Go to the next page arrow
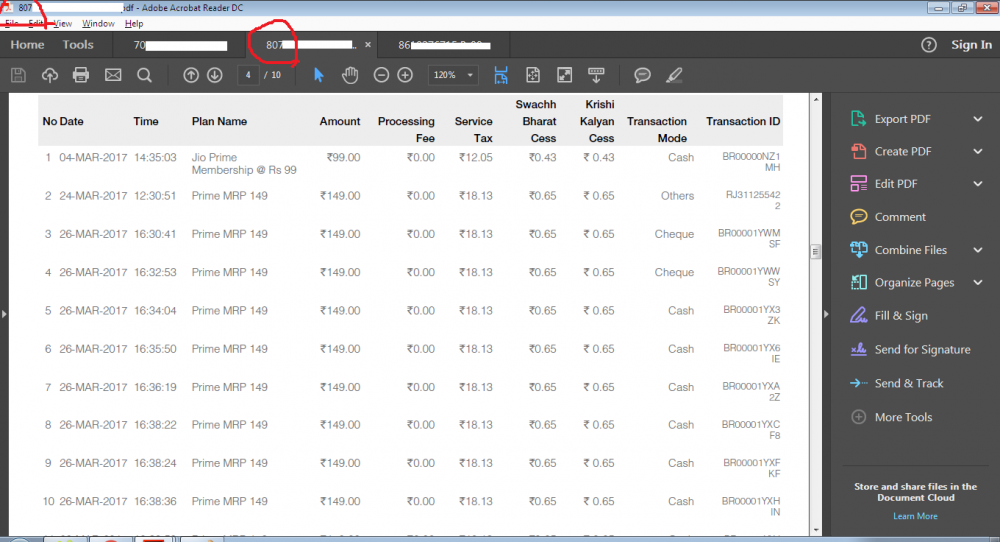The width and height of the screenshot is (1000, 542). point(214,75)
